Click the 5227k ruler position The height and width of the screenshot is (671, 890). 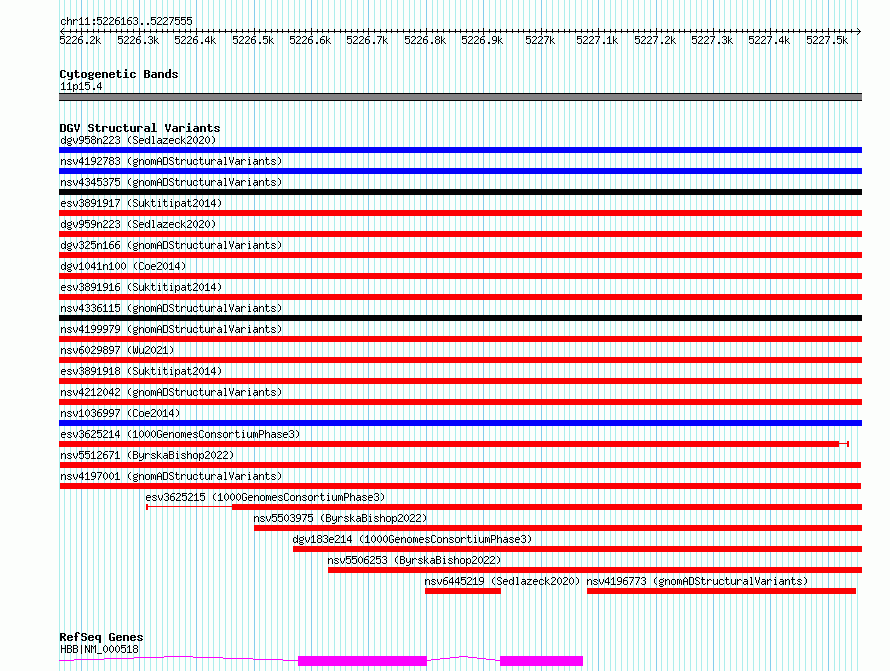[x=540, y=40]
